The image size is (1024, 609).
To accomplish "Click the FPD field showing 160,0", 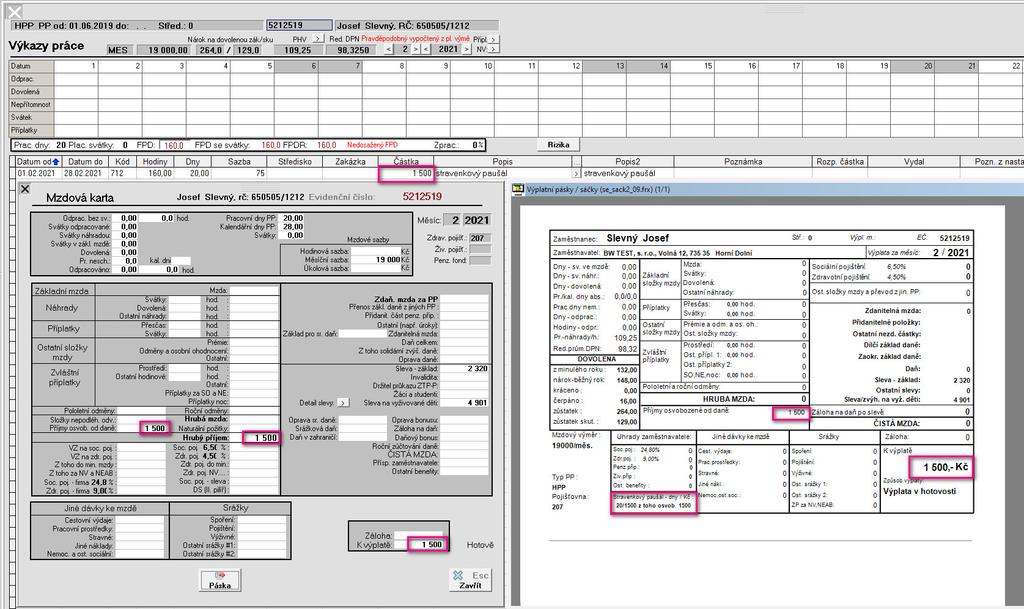I will (x=174, y=145).
